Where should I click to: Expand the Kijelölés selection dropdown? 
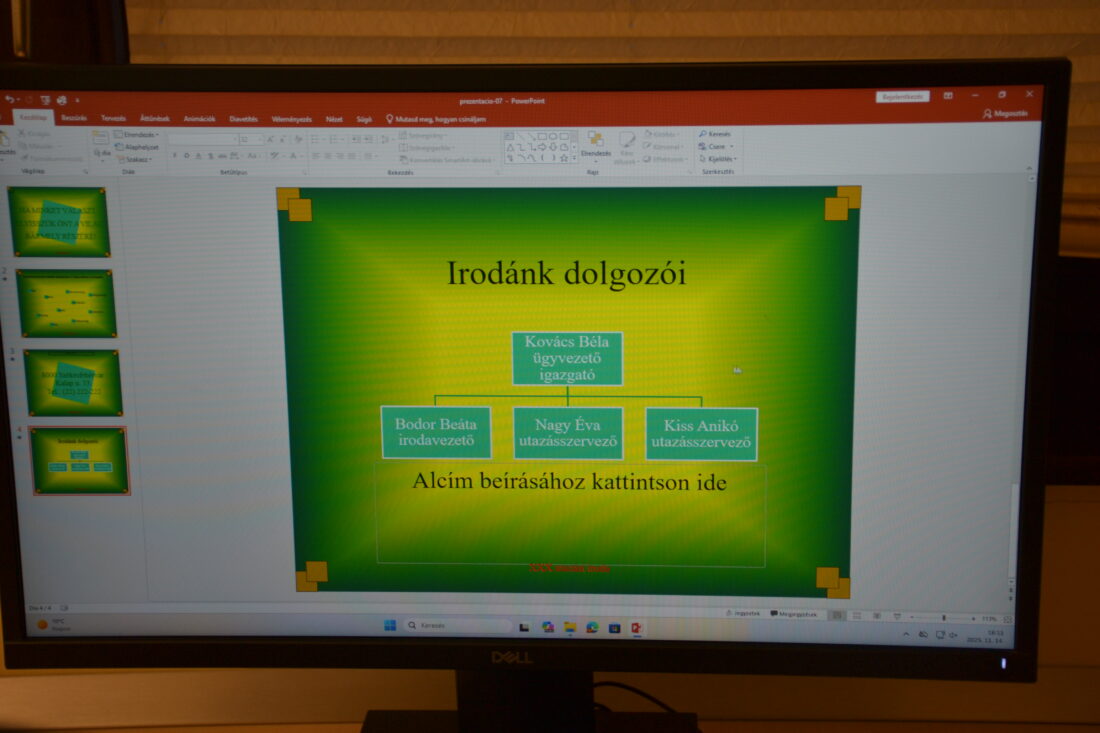[735, 159]
